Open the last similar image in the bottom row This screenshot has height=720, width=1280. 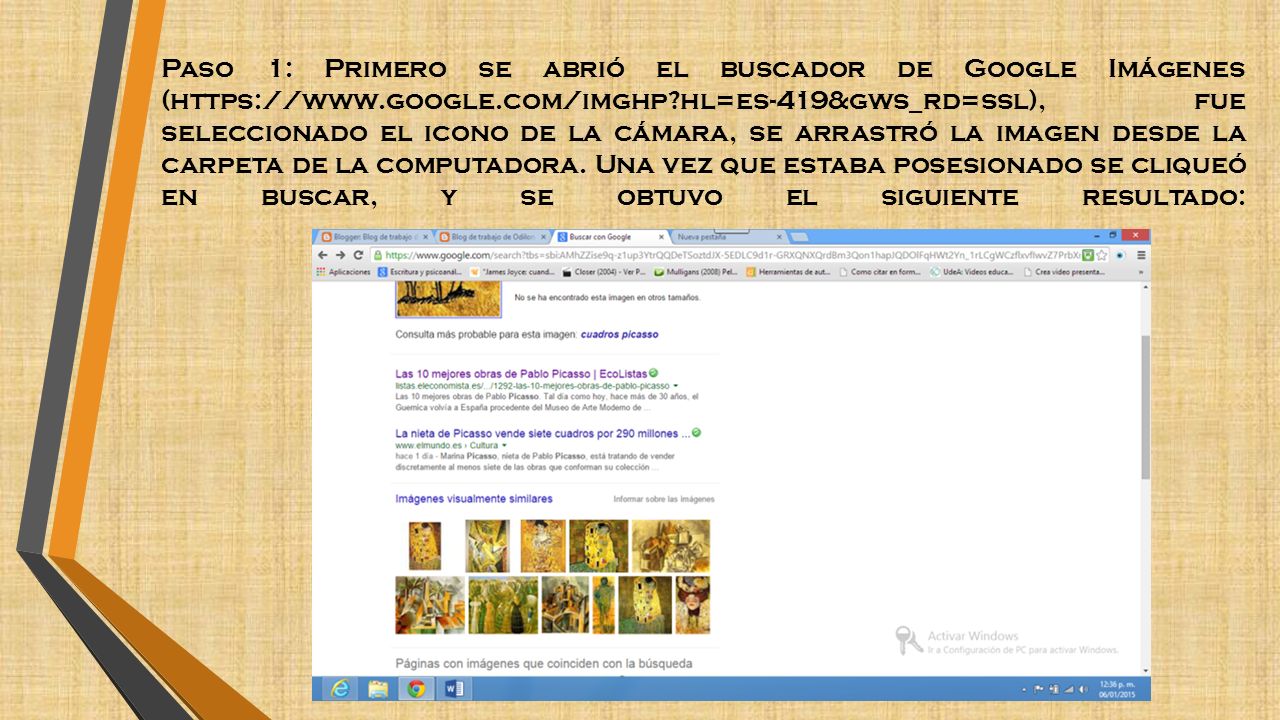tap(693, 605)
